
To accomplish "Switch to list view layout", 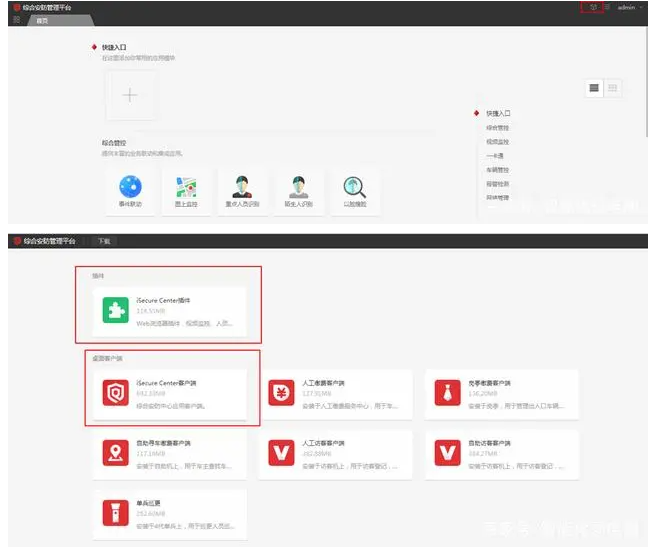I will tap(594, 88).
